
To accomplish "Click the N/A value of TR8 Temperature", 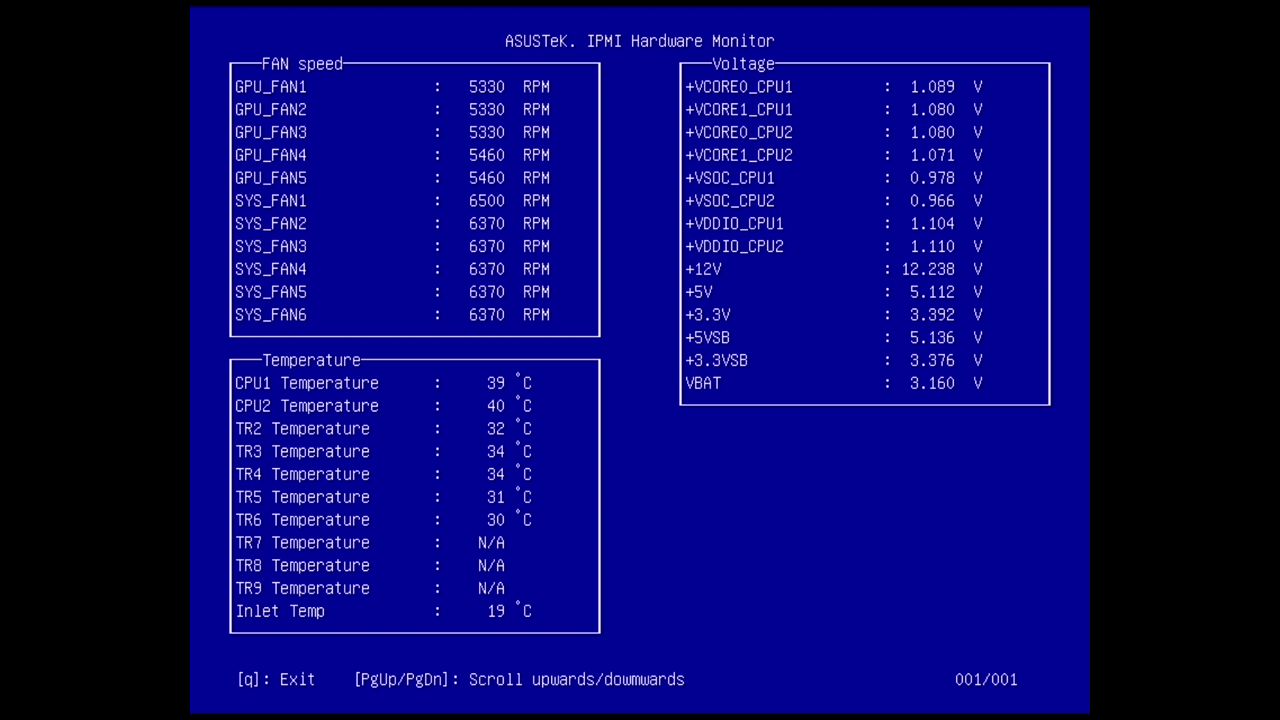I will (491, 566).
